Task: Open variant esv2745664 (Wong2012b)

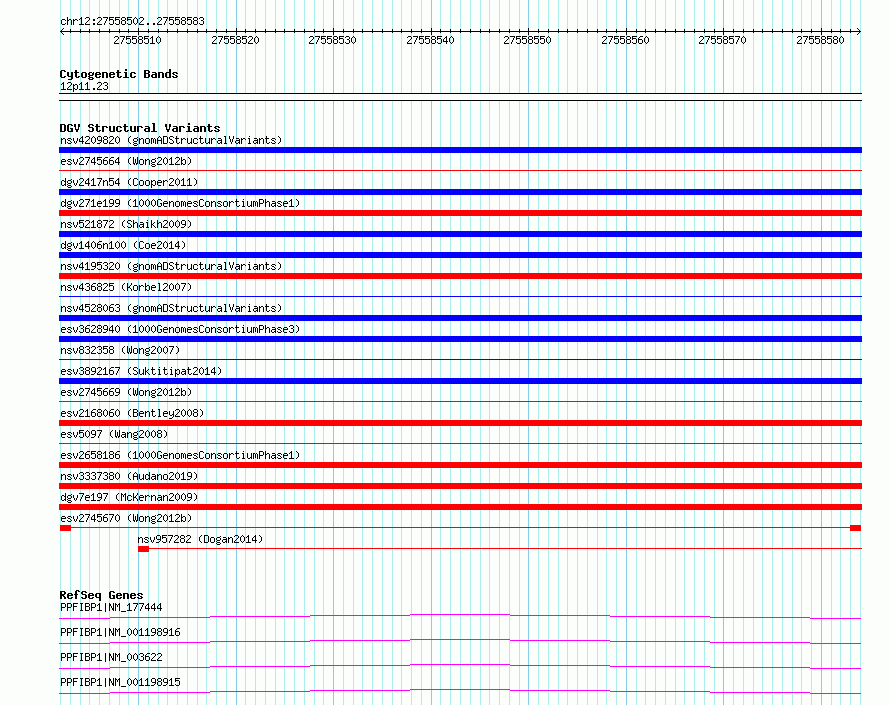Action: 126,161
